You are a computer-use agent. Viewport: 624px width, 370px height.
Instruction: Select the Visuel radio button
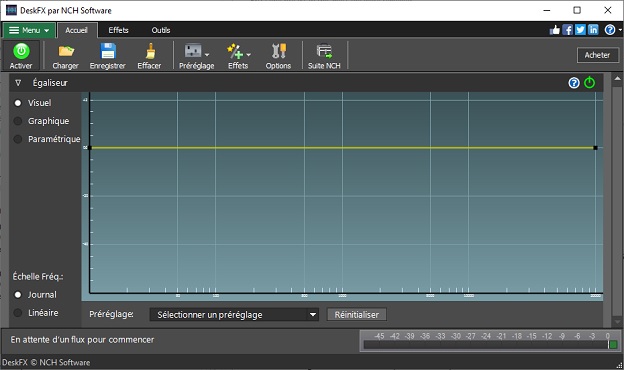point(18,103)
